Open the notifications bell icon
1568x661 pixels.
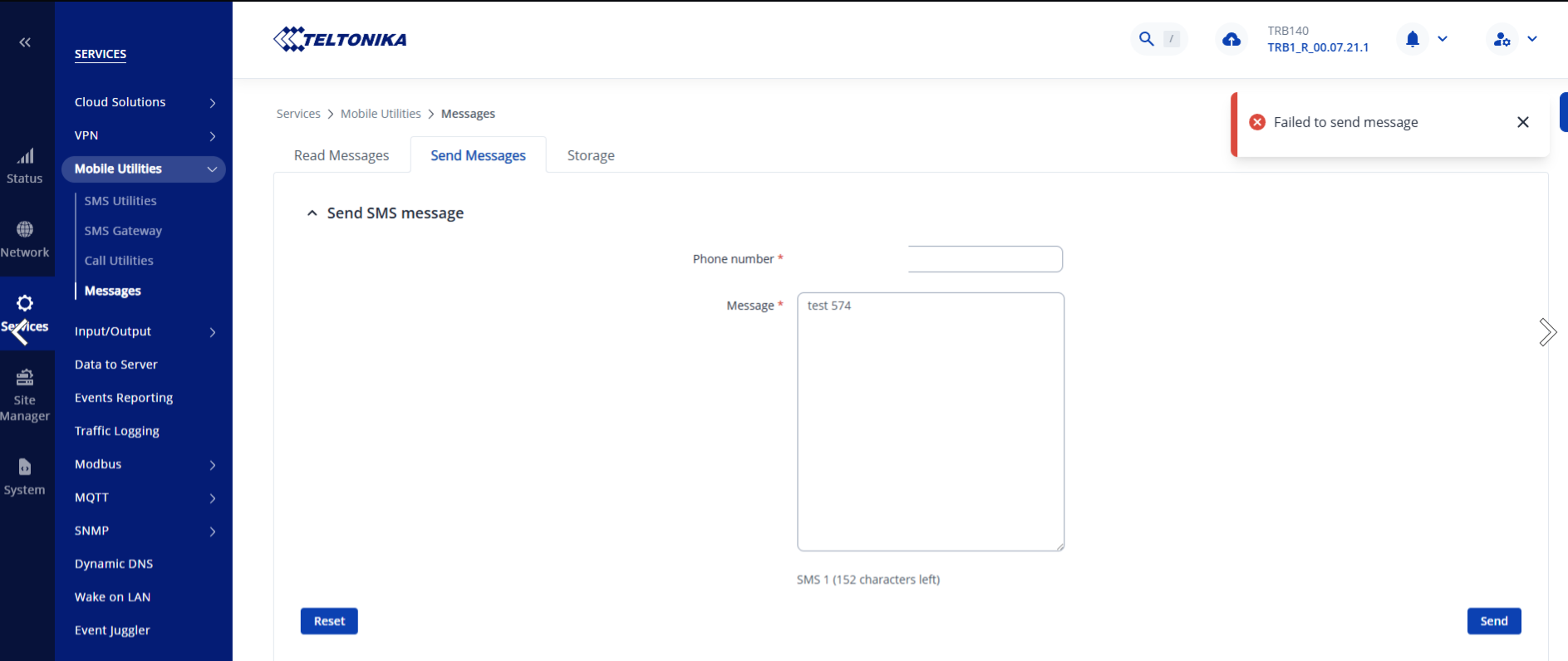[x=1413, y=39]
